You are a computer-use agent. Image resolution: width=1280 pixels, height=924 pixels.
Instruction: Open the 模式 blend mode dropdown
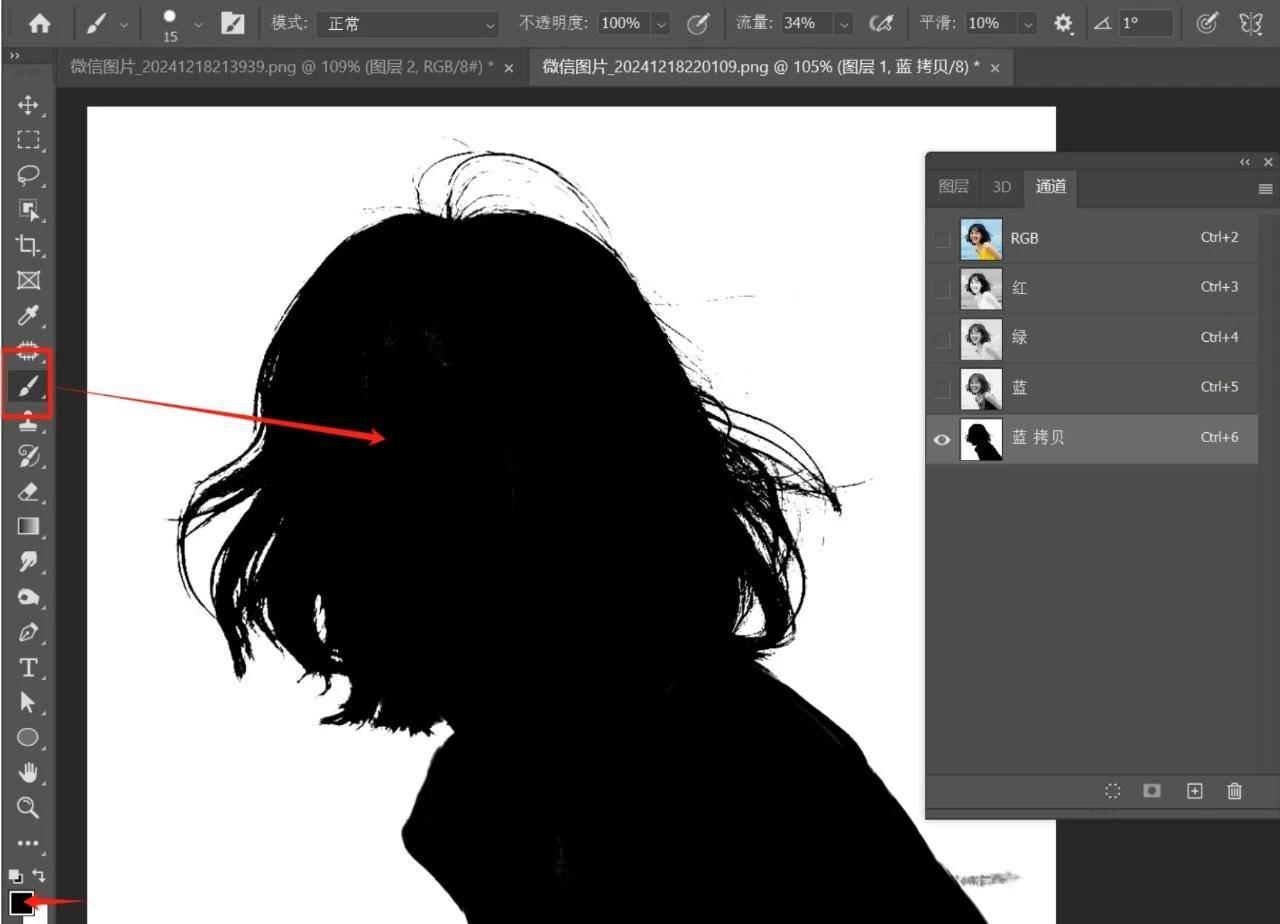pos(408,23)
